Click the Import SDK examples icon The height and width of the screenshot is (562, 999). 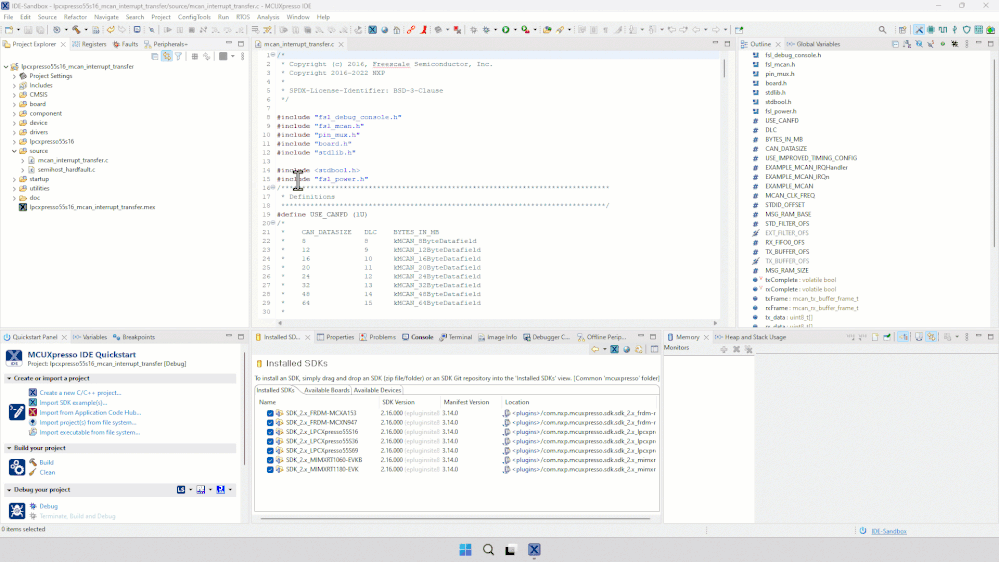32,403
